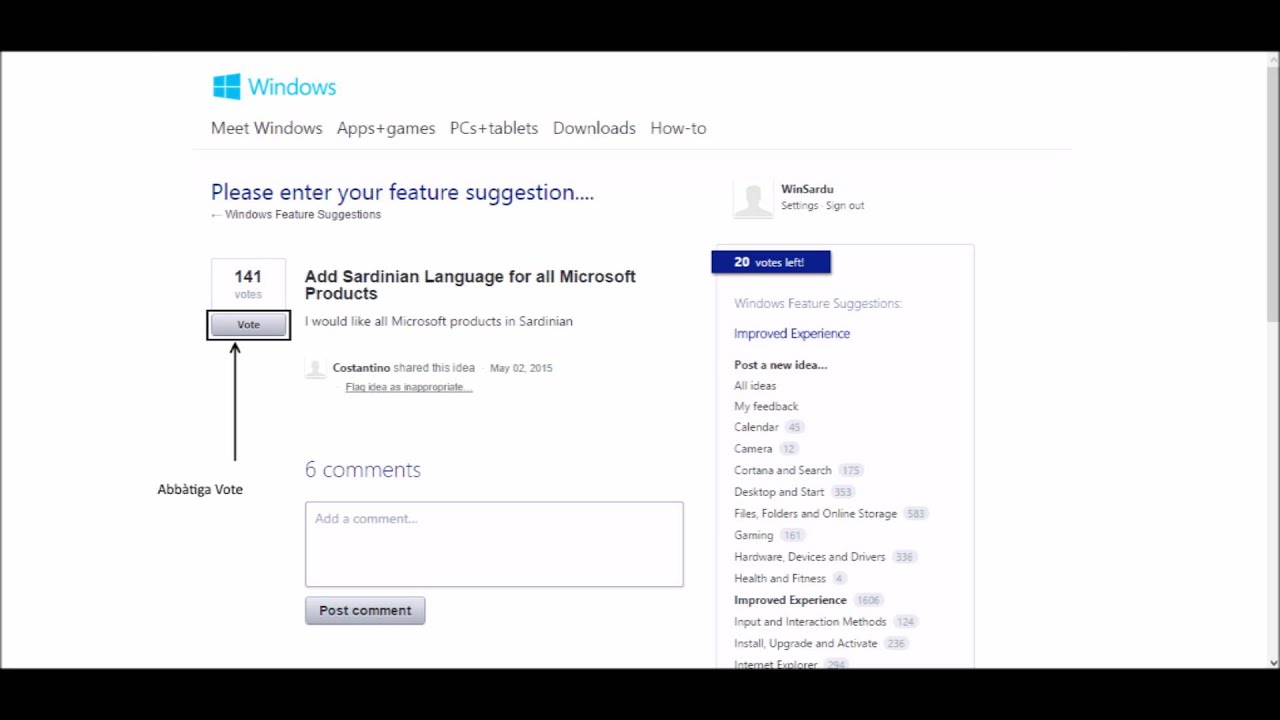The height and width of the screenshot is (720, 1280).
Task: Select Cortana and Search category
Action: [783, 470]
